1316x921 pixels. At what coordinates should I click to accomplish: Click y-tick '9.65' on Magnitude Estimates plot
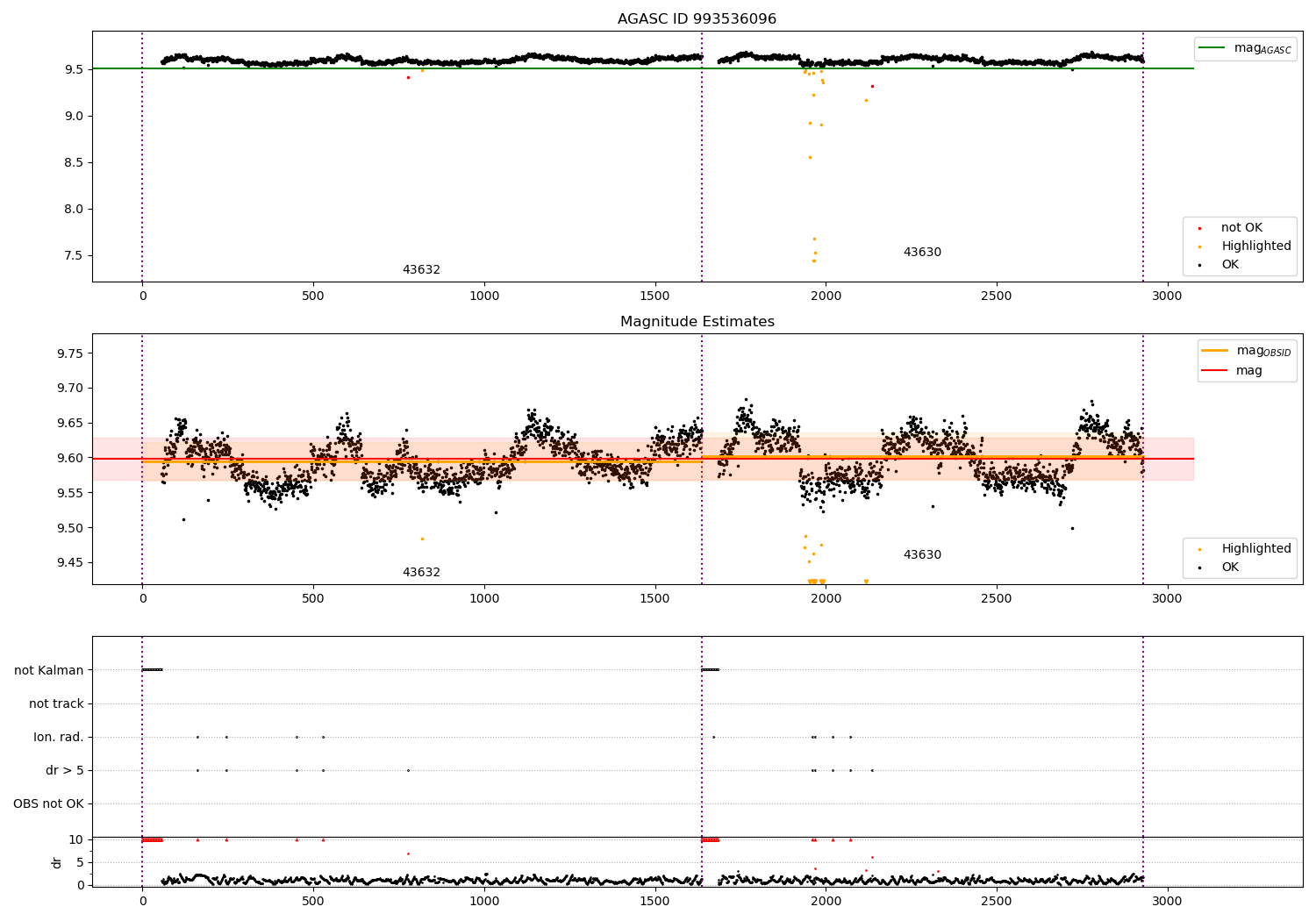click(x=70, y=423)
